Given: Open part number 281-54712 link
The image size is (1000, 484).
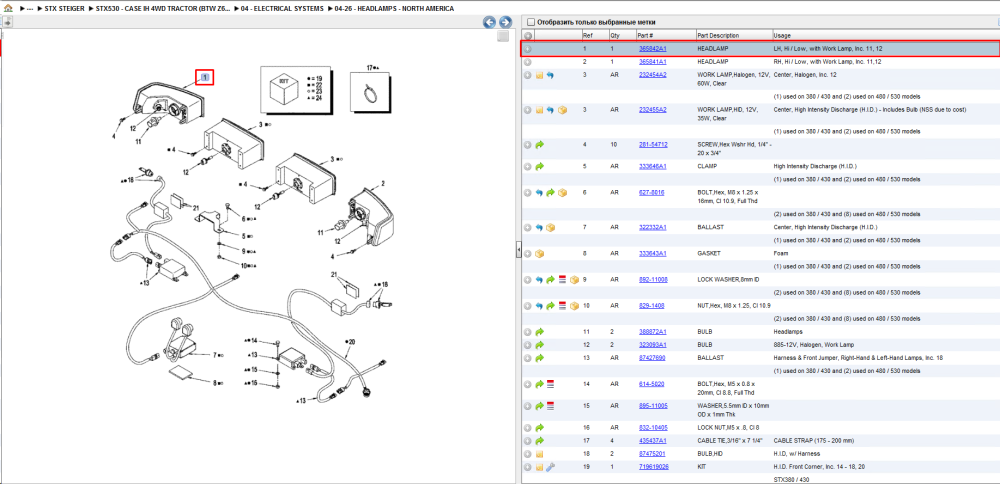Looking at the screenshot, I should 653,145.
